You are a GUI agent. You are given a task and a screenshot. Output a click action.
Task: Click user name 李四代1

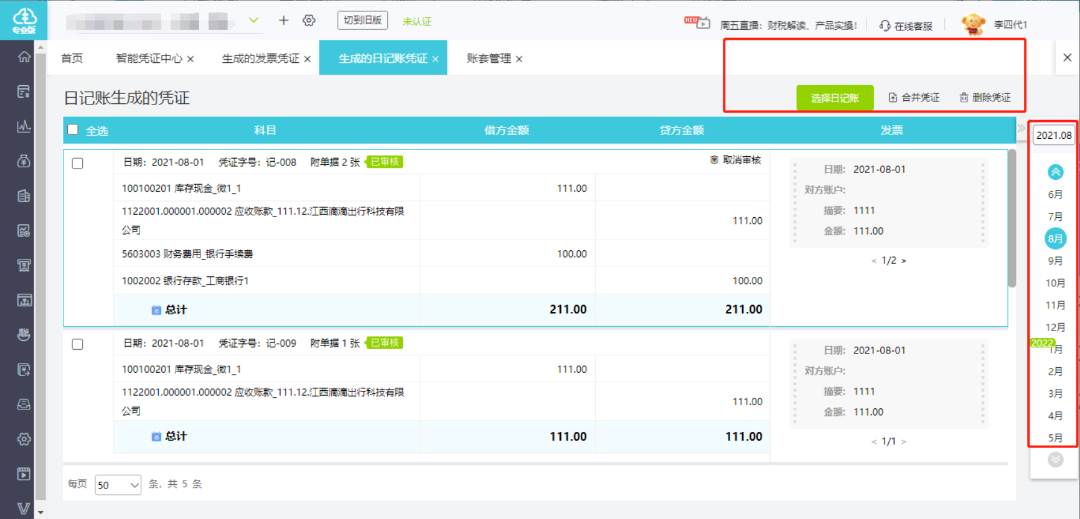point(1011,25)
